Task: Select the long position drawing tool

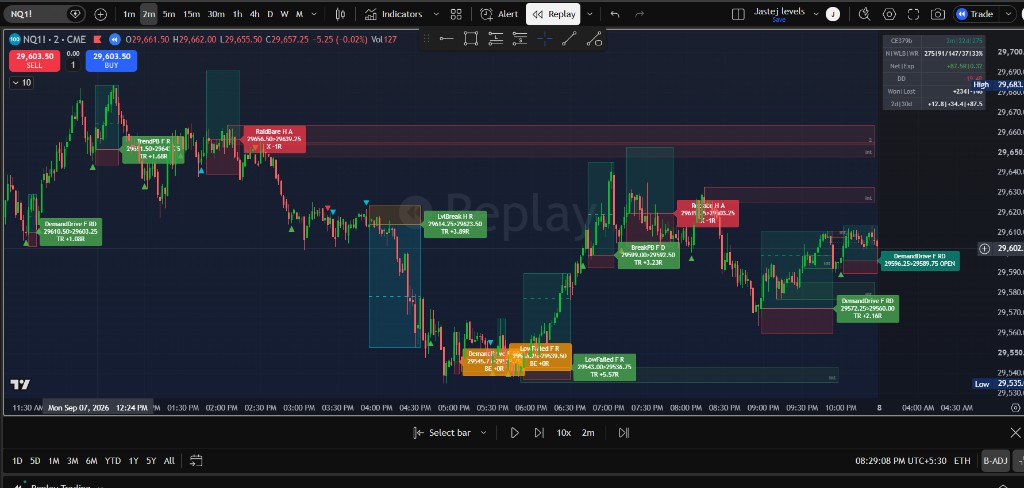Action: [x=496, y=39]
